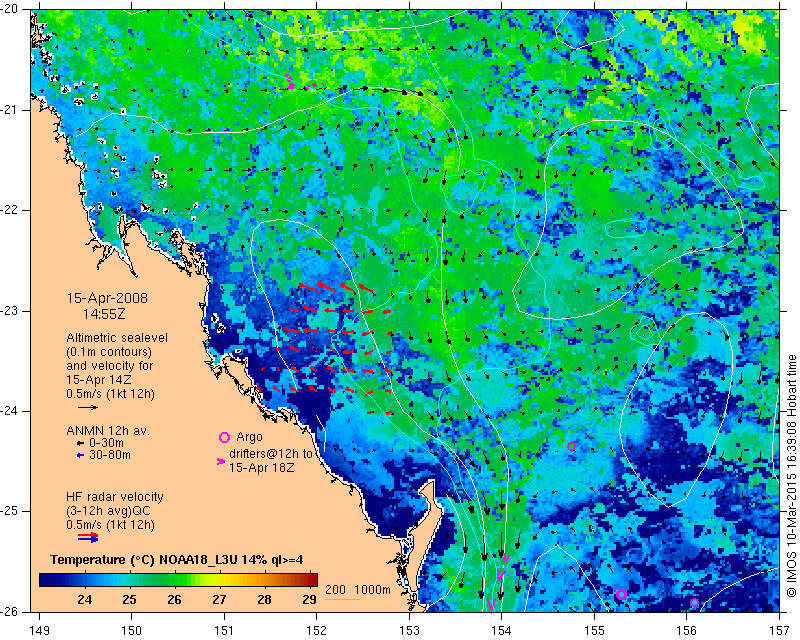The image size is (800, 640).
Task: Click the '(3-12h avg)QC' label
Action: point(108,511)
